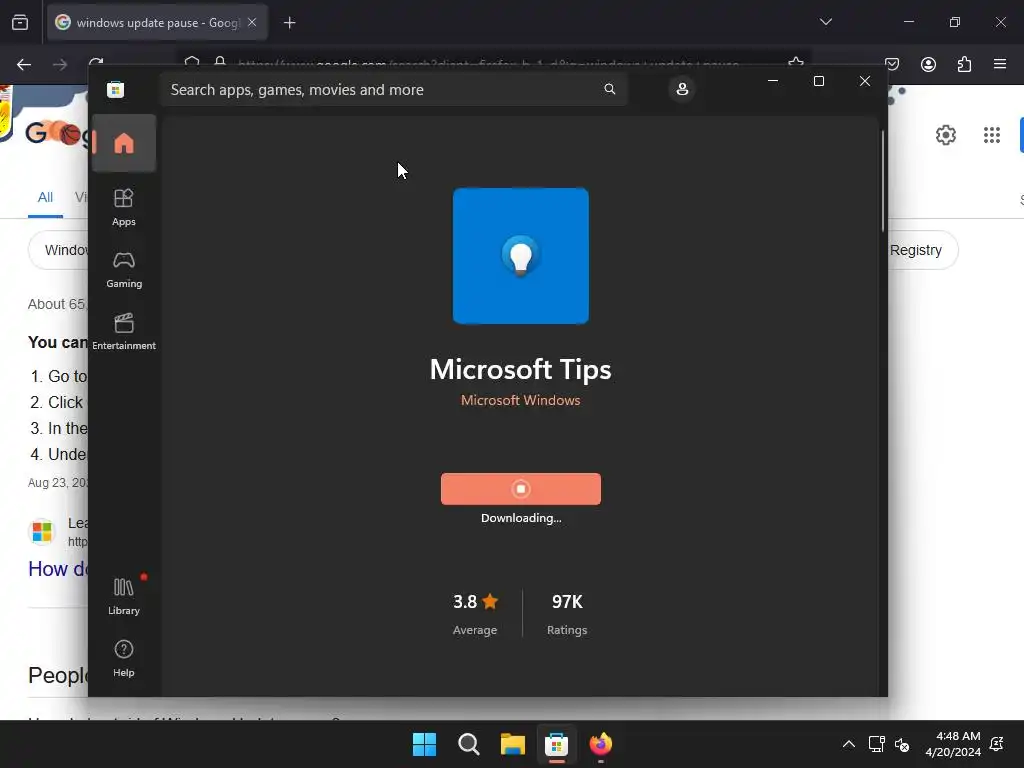Open Google apps grid
Image resolution: width=1024 pixels, height=768 pixels.
992,135
